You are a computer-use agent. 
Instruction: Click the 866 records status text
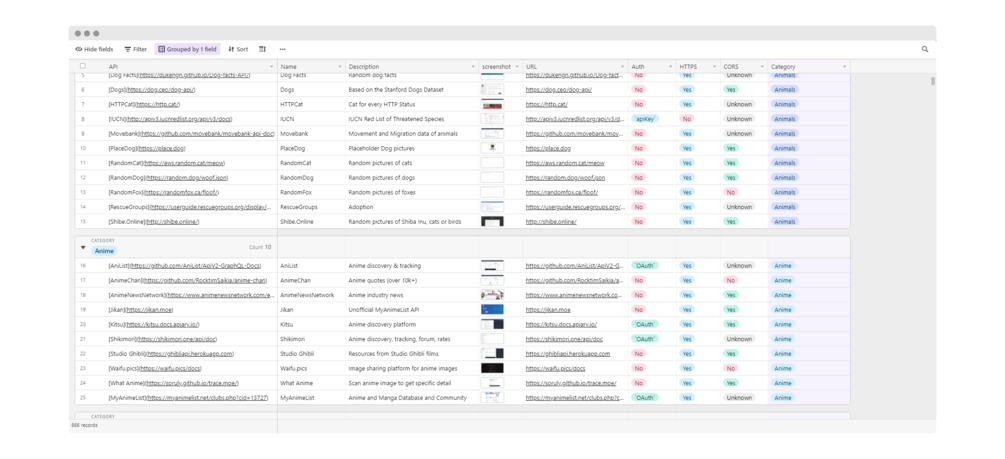[x=84, y=425]
